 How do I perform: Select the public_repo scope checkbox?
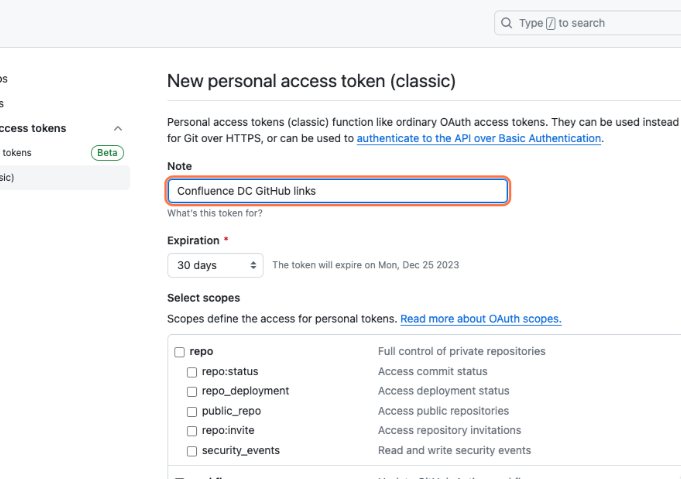coord(192,411)
